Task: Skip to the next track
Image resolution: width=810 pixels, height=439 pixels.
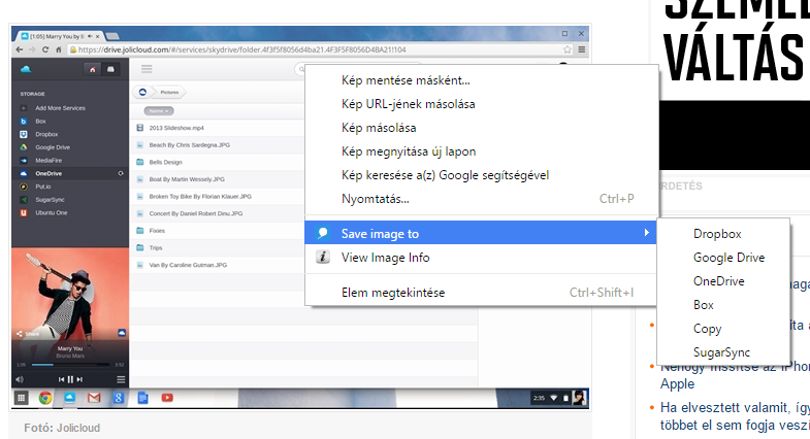Action: [x=80, y=380]
